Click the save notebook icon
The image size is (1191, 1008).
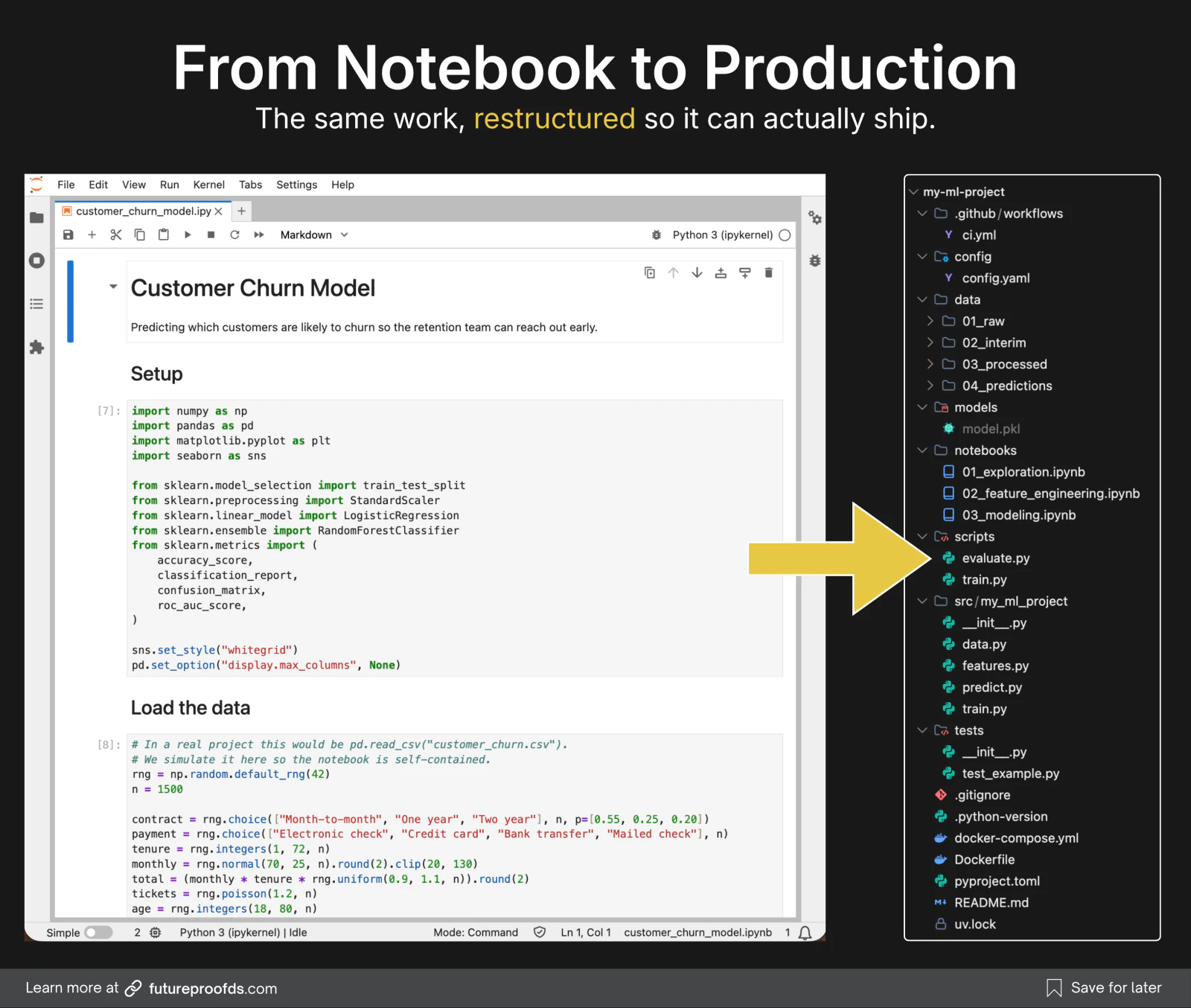coord(68,235)
